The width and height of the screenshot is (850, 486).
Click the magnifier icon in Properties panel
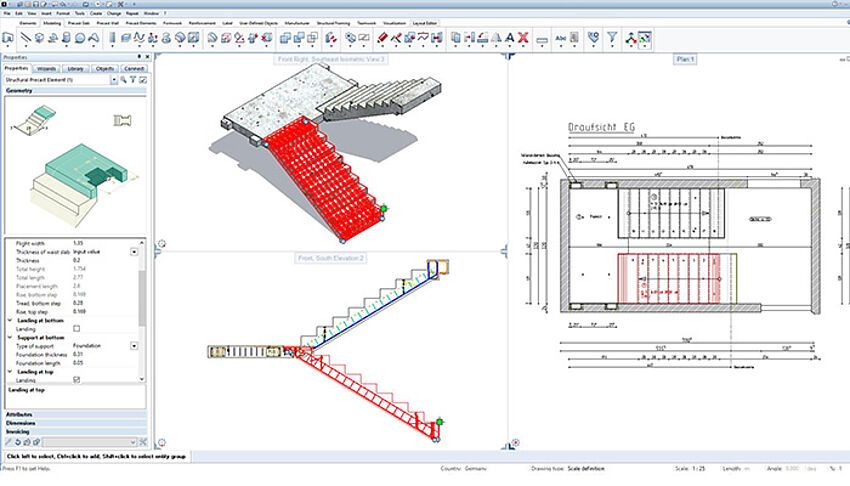[123, 78]
